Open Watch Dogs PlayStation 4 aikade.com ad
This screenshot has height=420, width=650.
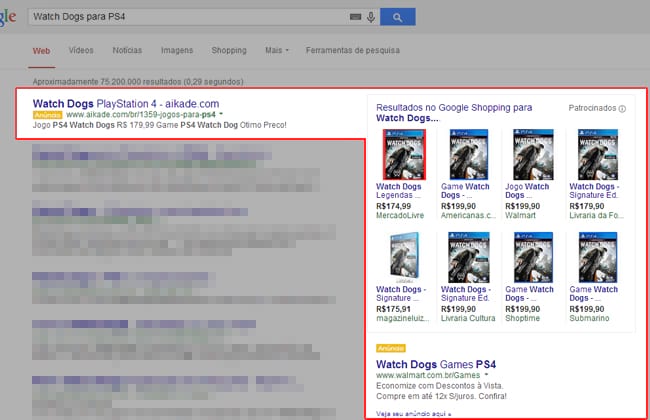point(126,104)
